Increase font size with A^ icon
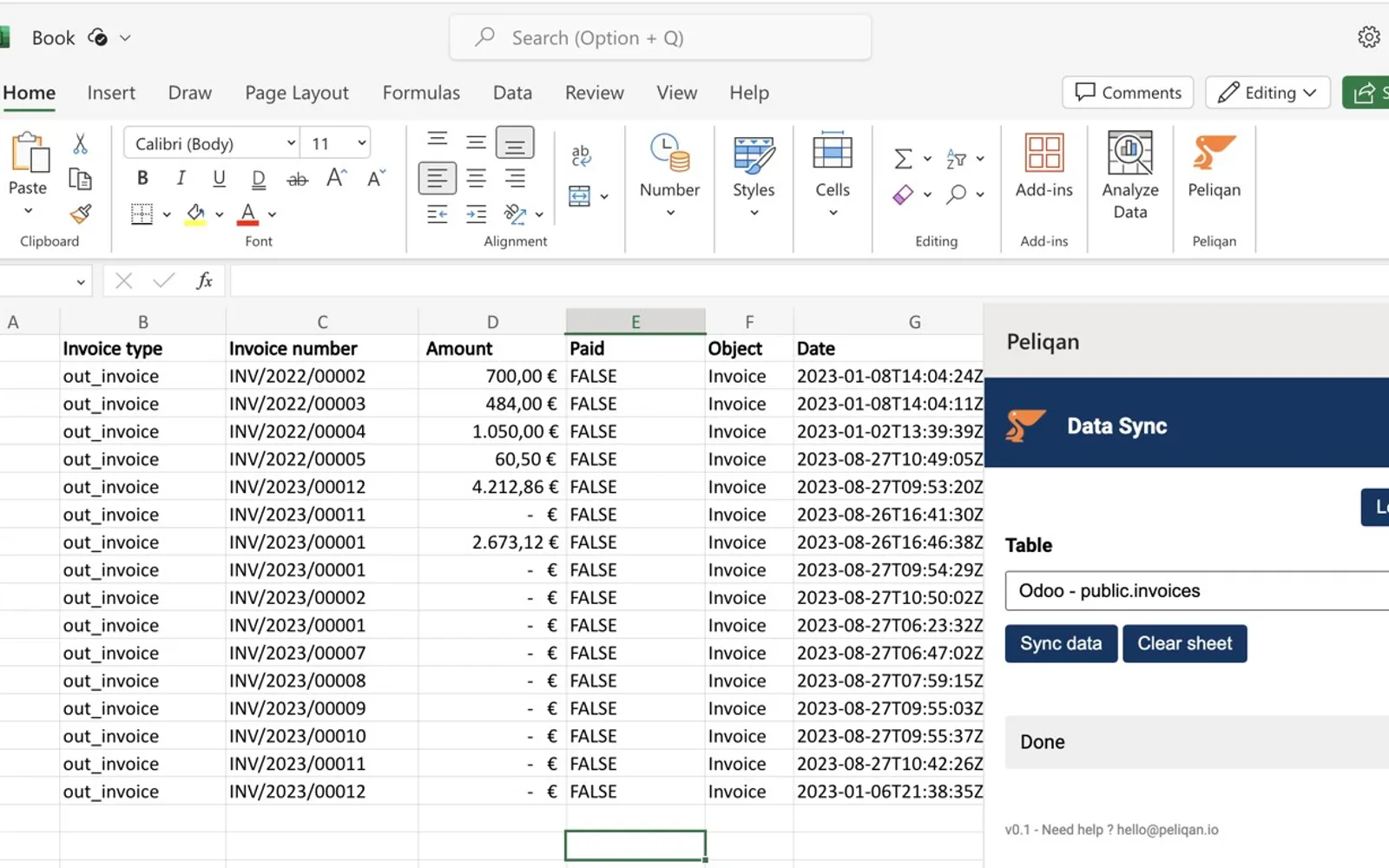 [x=336, y=178]
